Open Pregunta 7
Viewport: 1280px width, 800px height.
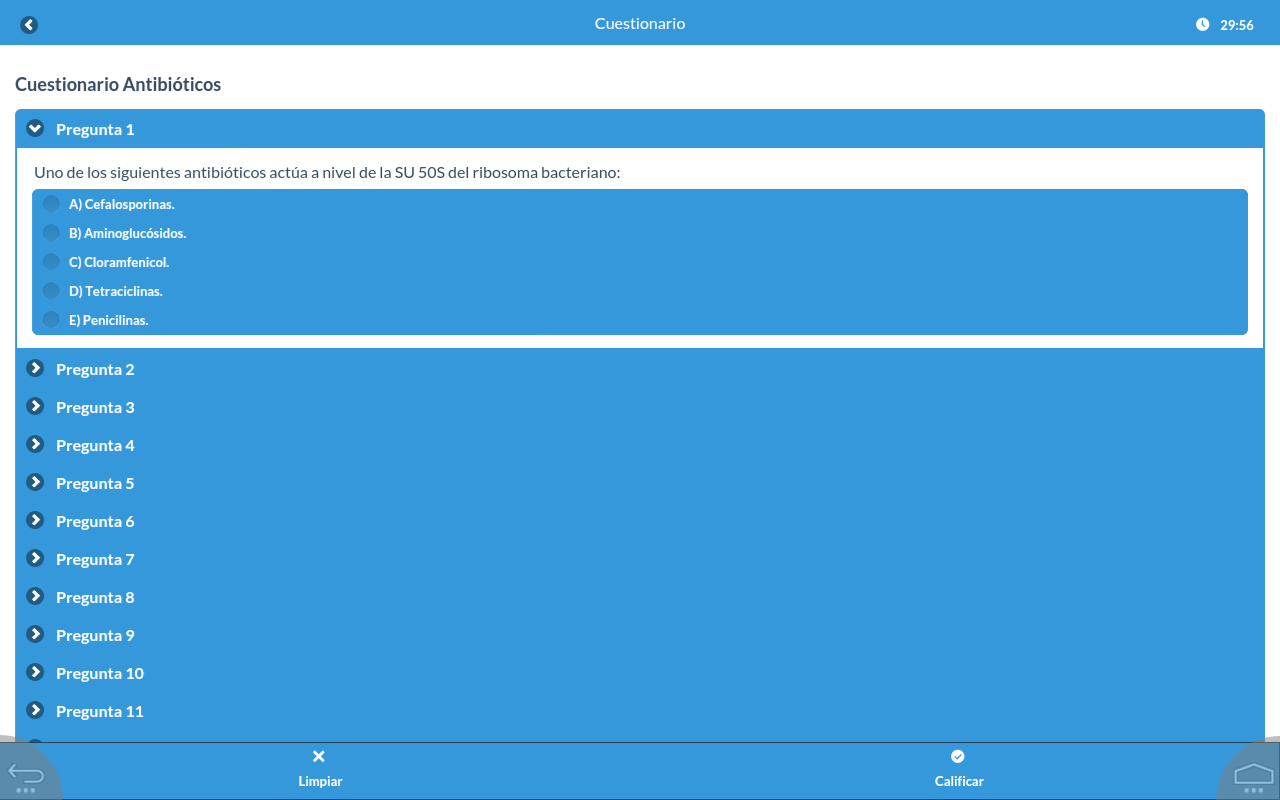click(640, 559)
